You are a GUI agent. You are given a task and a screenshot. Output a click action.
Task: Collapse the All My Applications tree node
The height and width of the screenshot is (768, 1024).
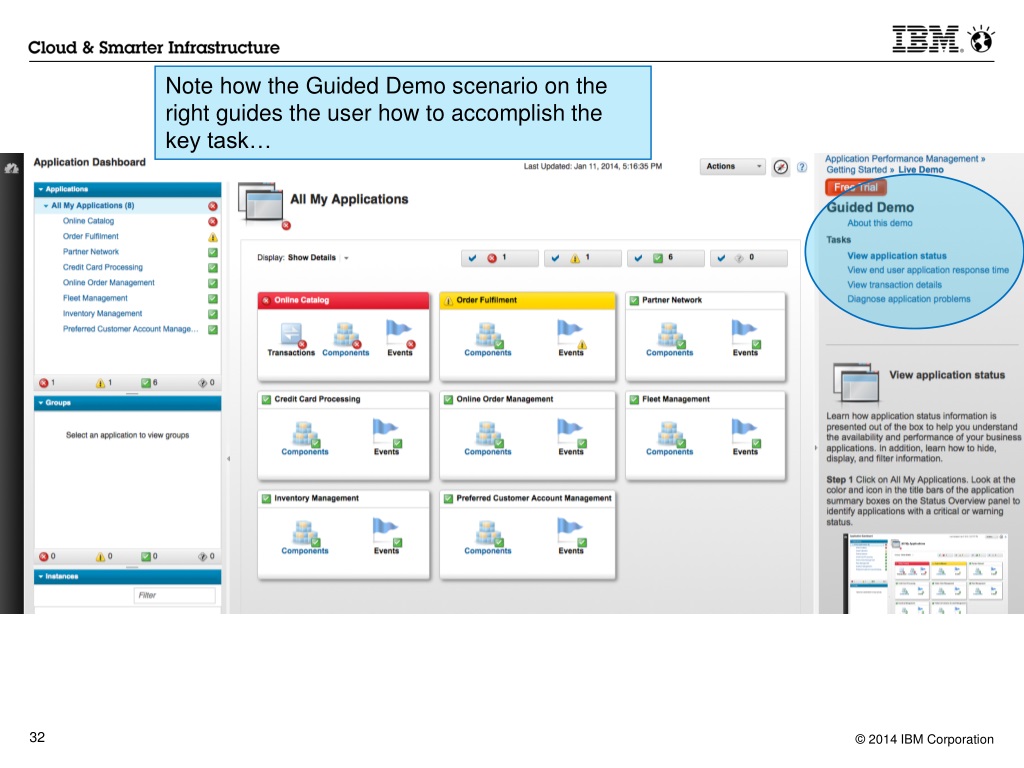pyautogui.click(x=46, y=206)
